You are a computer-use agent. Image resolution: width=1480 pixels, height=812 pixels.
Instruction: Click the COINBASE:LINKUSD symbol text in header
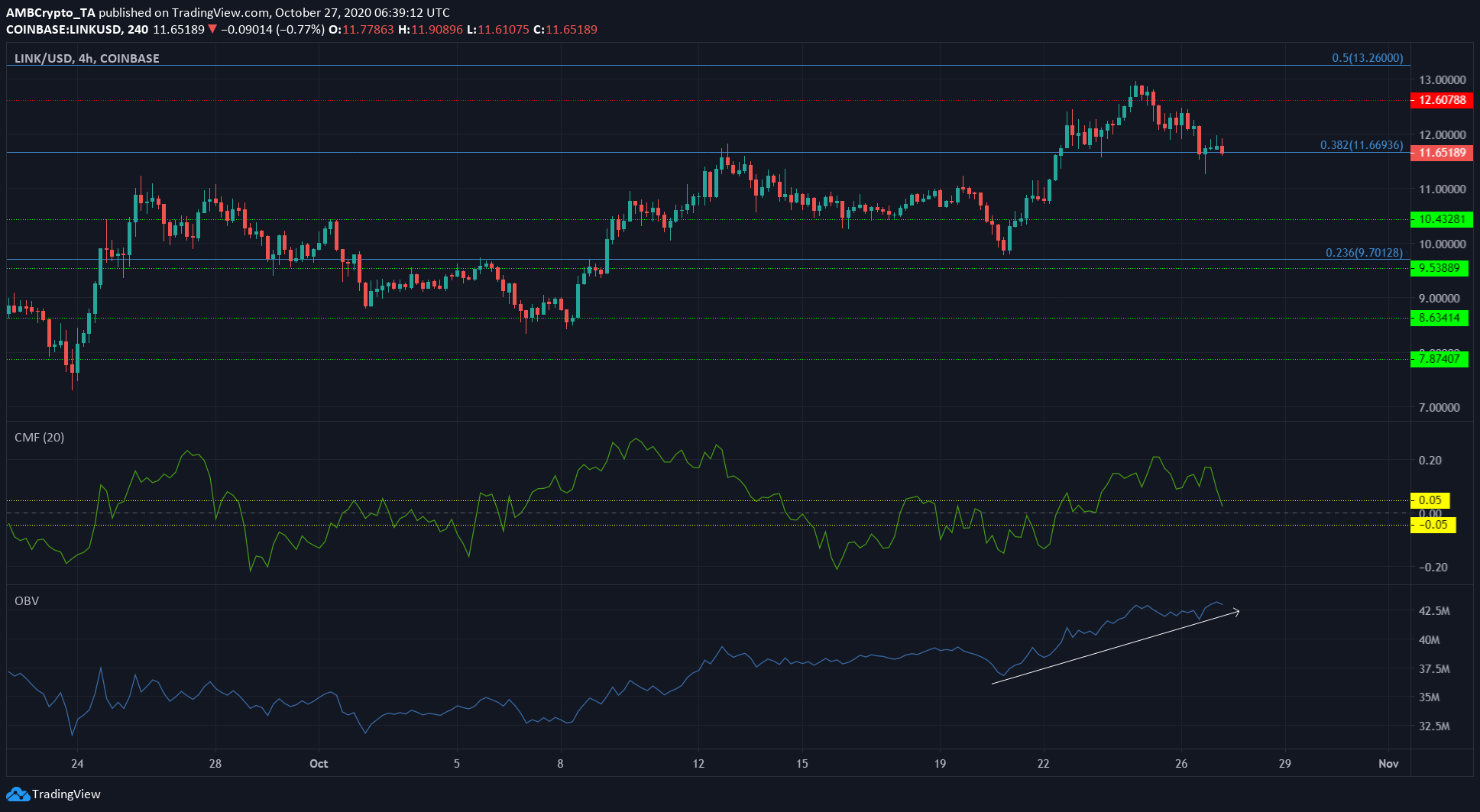coord(67,30)
